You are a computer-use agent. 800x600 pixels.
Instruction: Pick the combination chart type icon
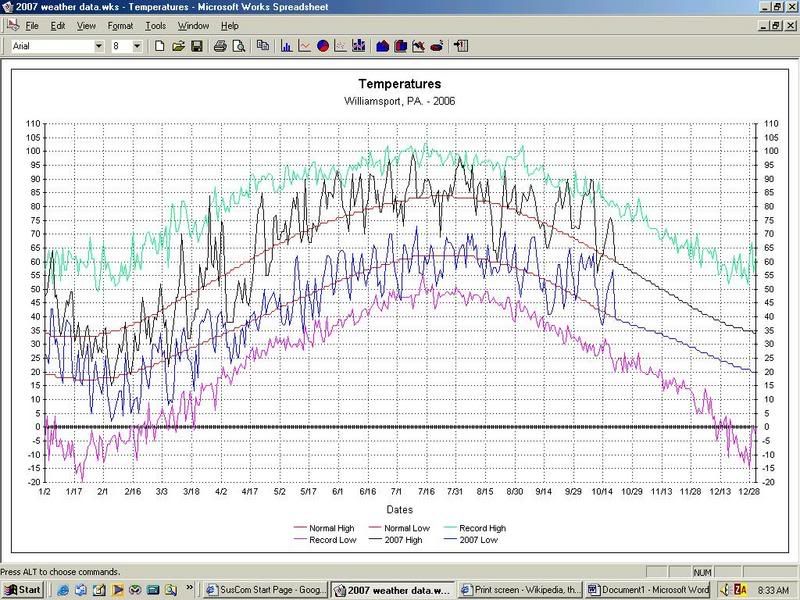tap(359, 46)
